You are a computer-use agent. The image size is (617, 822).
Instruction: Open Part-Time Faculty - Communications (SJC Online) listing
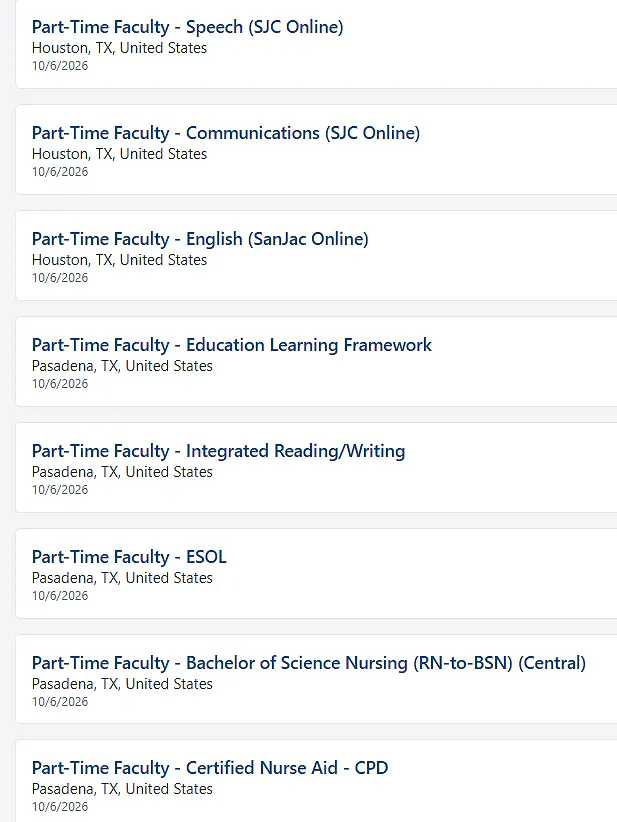226,133
